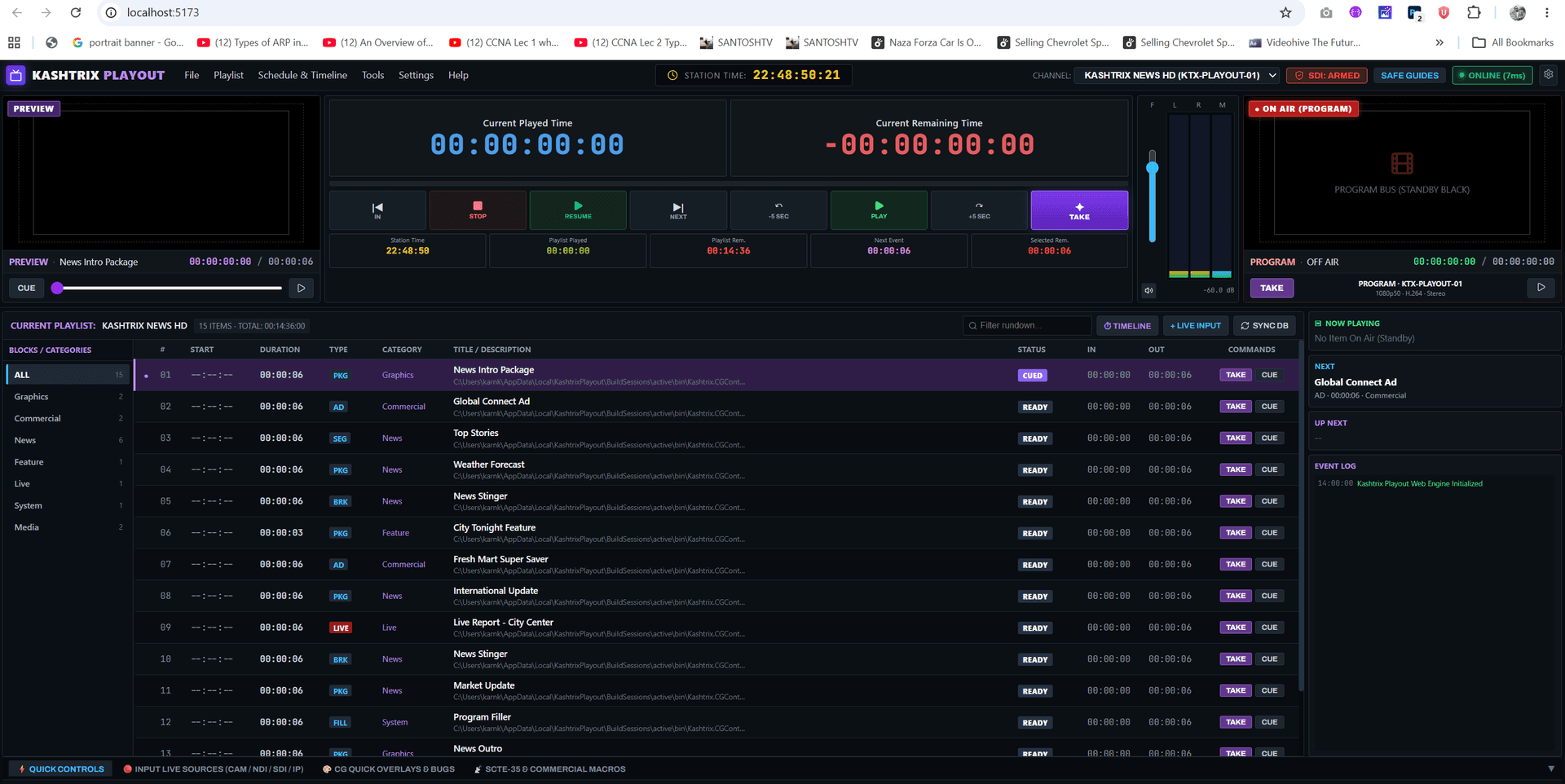Open the TIMELINE view

point(1127,325)
